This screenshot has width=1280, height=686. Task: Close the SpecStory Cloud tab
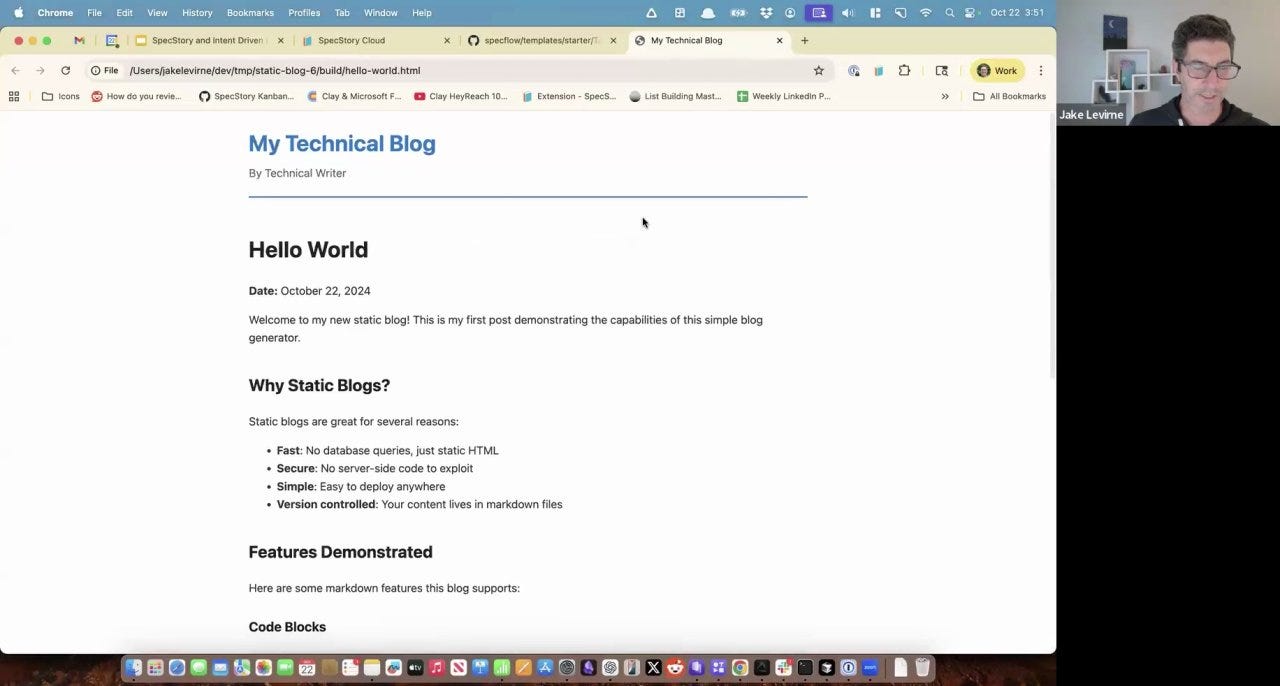pyautogui.click(x=447, y=40)
